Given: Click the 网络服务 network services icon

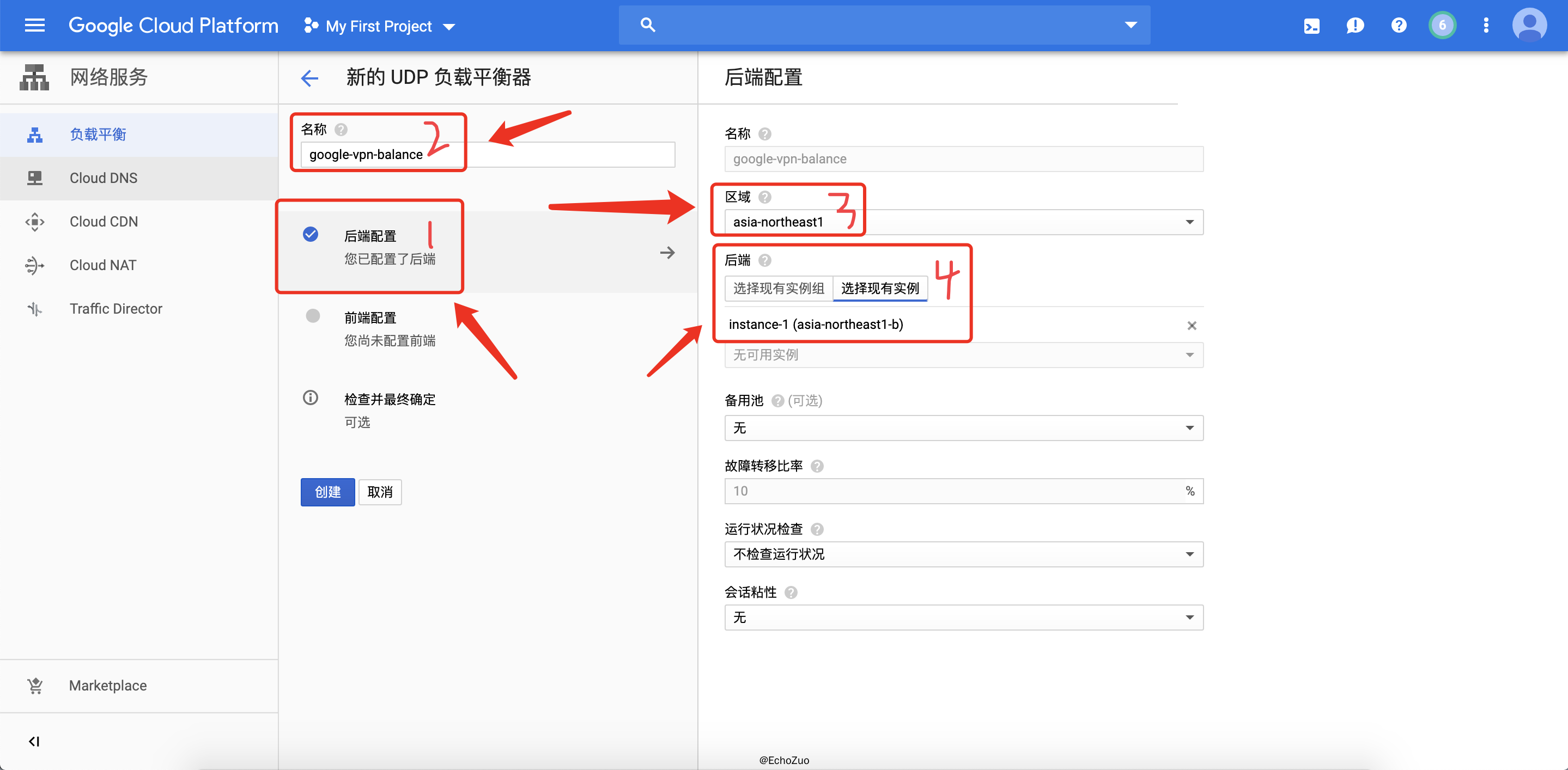Looking at the screenshot, I should click(34, 77).
